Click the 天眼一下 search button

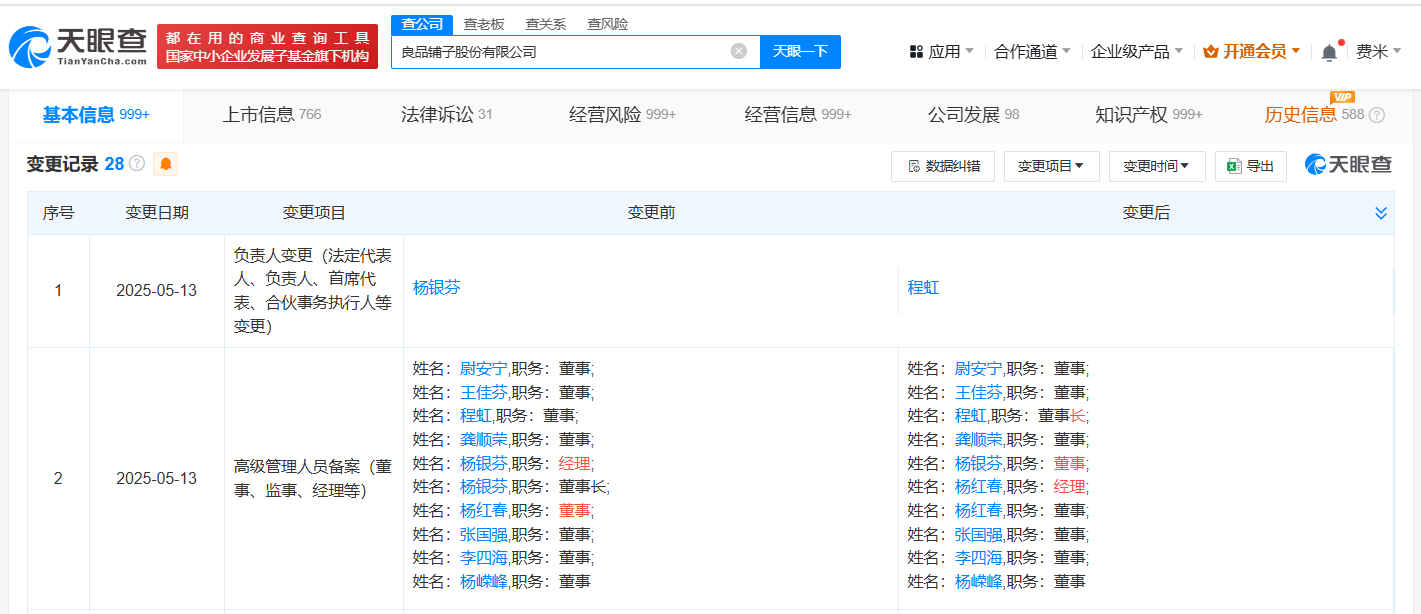point(800,51)
